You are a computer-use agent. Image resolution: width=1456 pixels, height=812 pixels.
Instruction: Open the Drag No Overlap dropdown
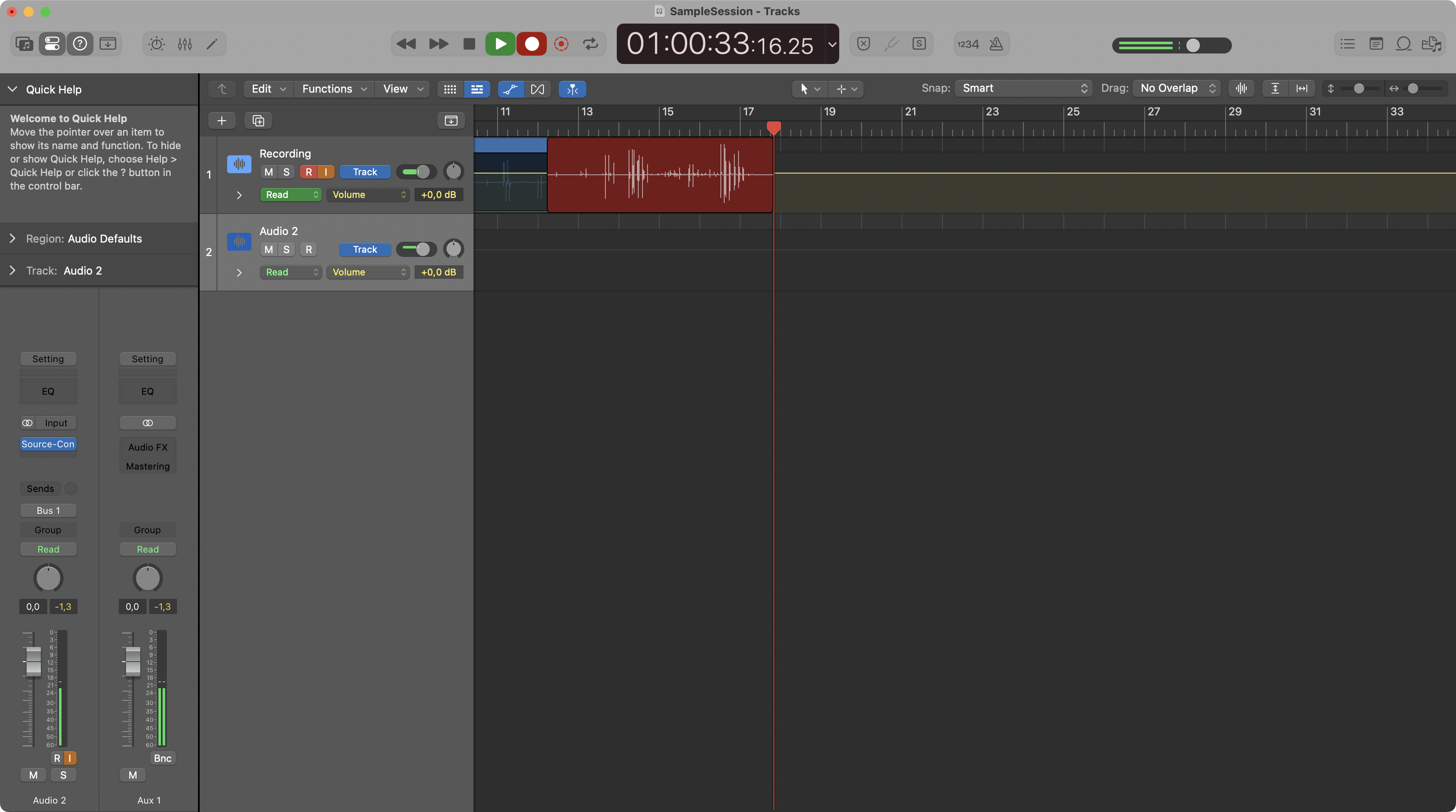tap(1177, 89)
